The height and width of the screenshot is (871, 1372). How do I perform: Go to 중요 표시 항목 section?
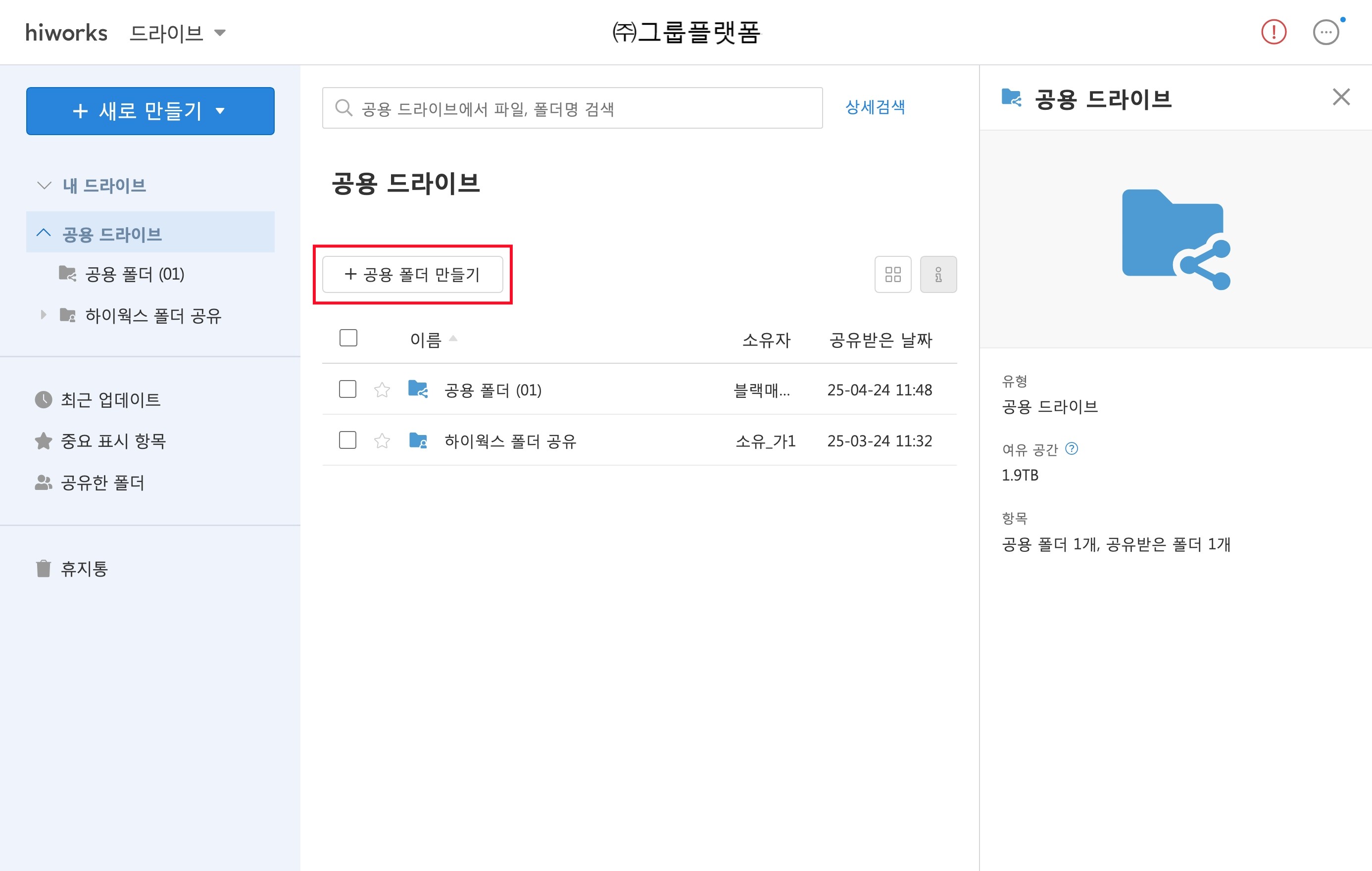click(x=113, y=441)
